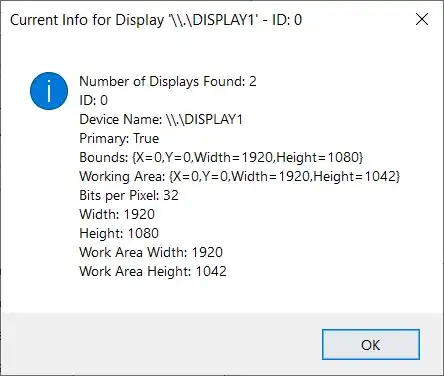Click the Working Area rectangle text line

[239, 176]
